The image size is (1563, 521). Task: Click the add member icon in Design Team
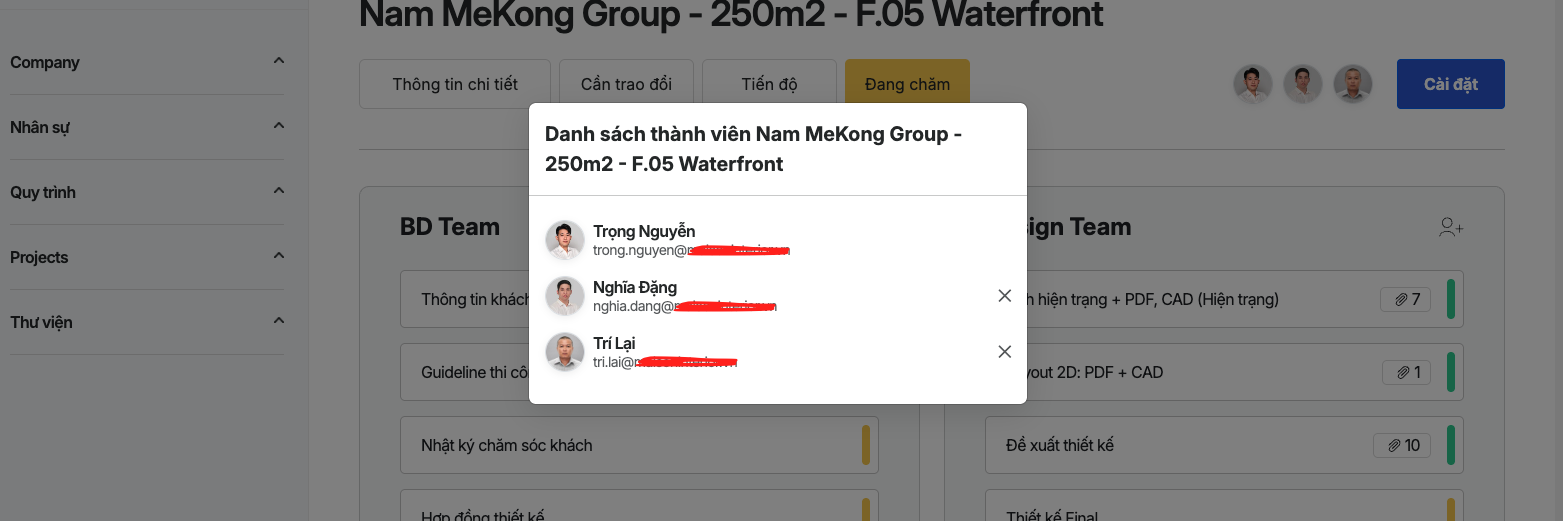tap(1451, 228)
